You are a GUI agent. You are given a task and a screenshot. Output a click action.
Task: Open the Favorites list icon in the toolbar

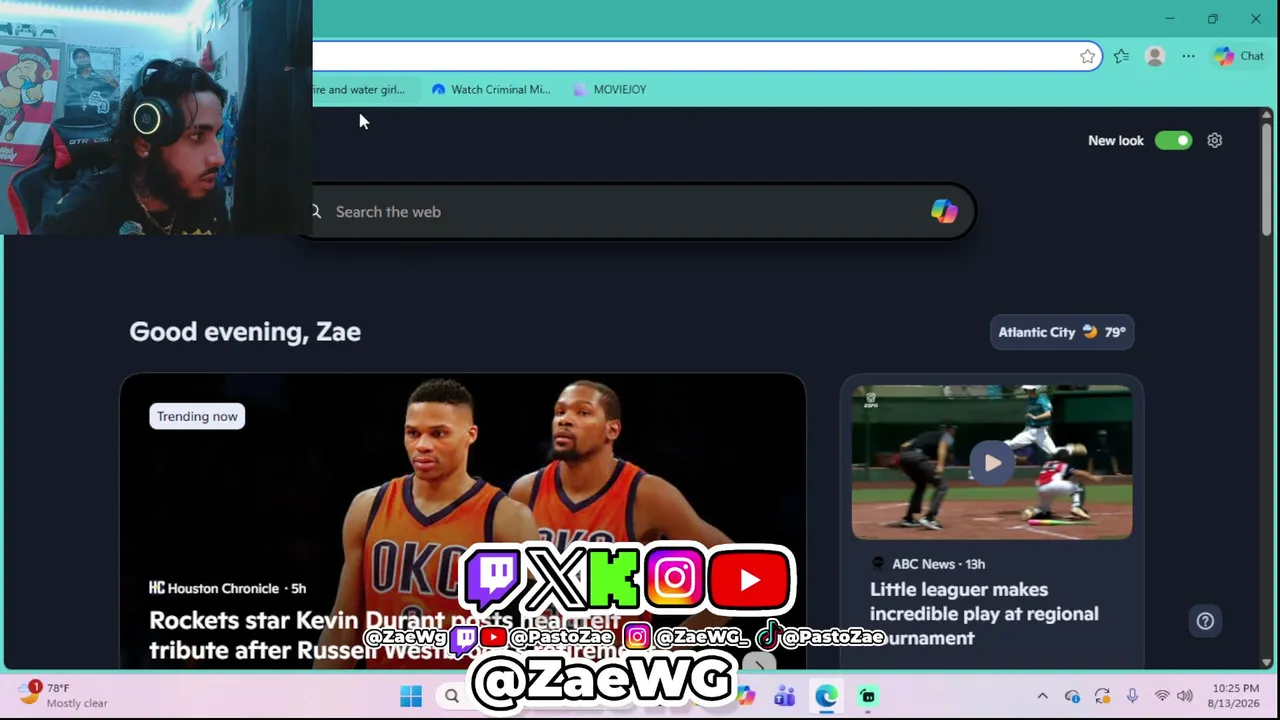(x=1121, y=57)
